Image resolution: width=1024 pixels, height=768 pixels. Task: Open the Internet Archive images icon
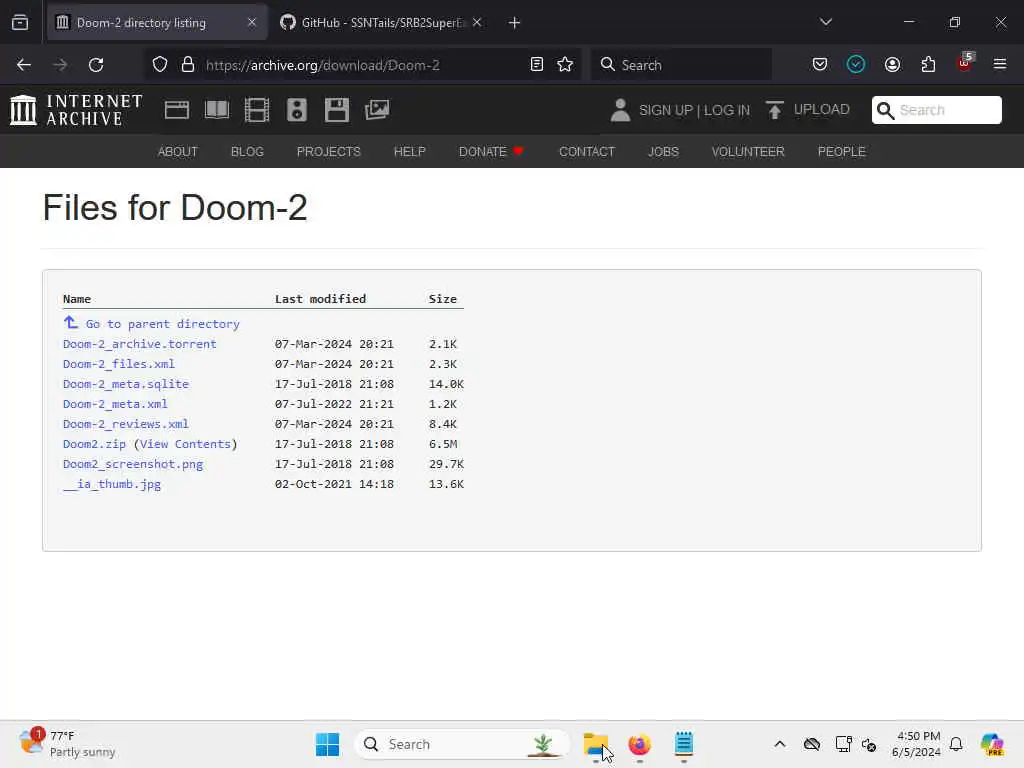[377, 110]
